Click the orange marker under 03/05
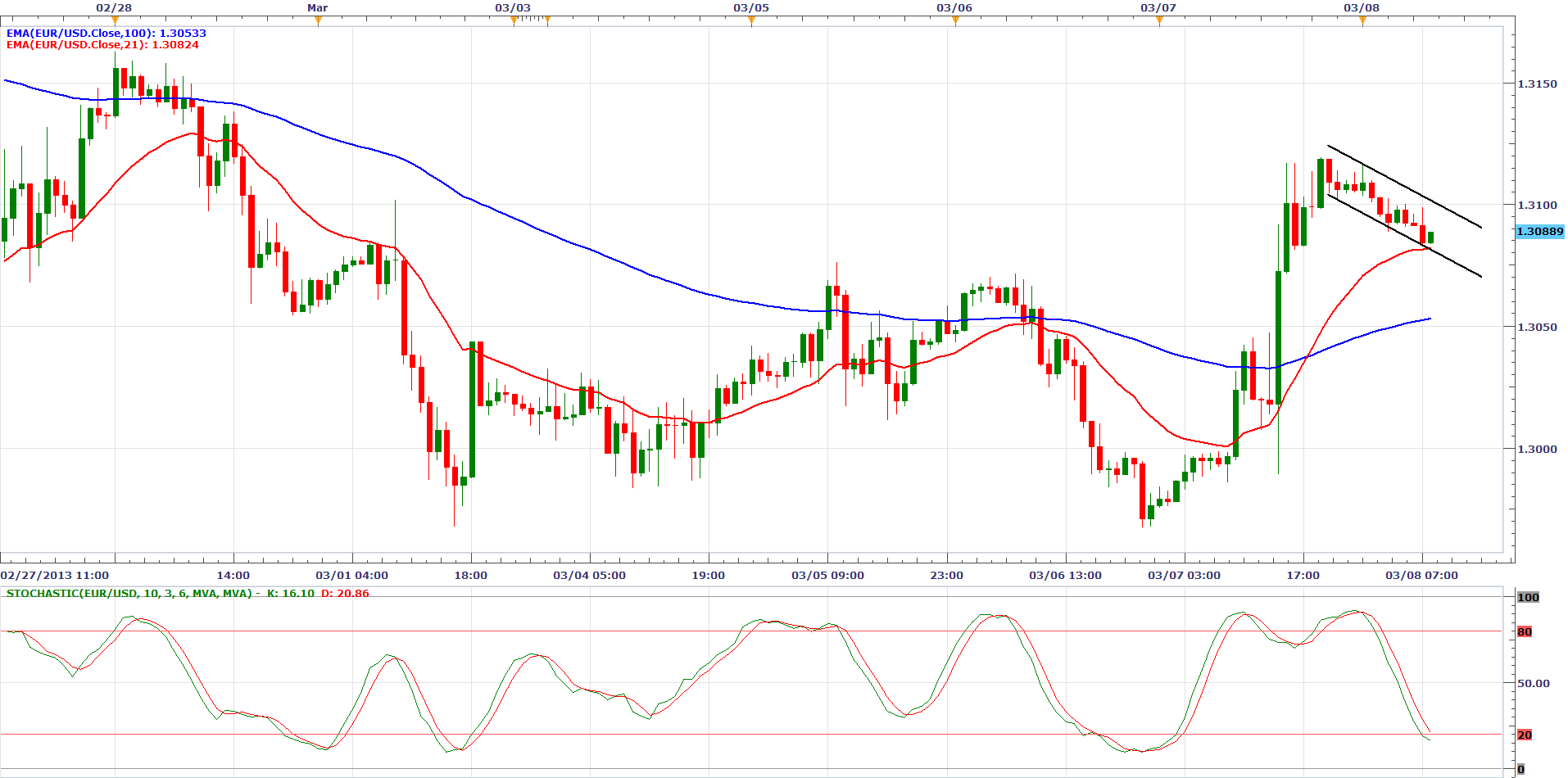 [x=751, y=20]
